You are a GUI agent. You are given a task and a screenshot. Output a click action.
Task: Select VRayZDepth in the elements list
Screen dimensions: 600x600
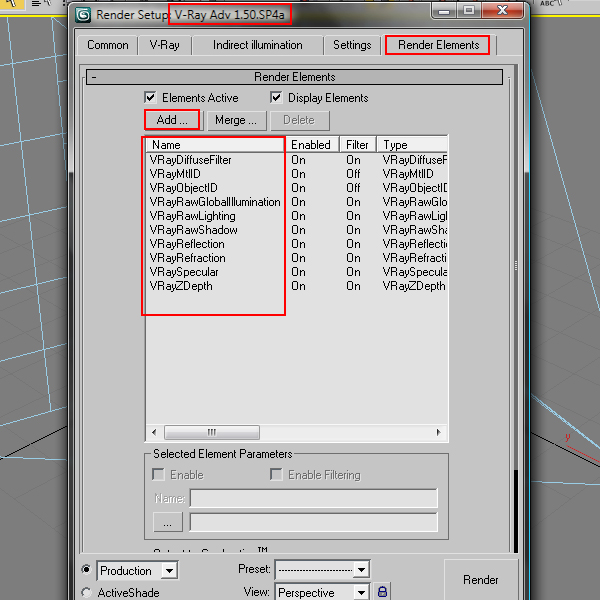[181, 286]
